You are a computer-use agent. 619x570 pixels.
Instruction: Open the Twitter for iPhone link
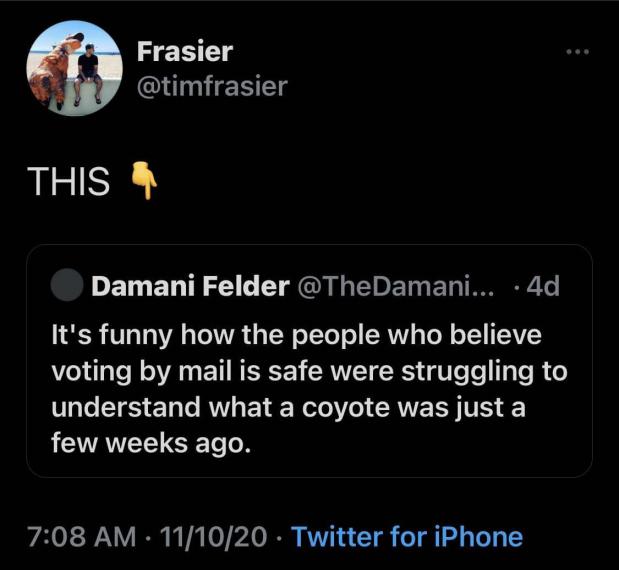(x=407, y=537)
